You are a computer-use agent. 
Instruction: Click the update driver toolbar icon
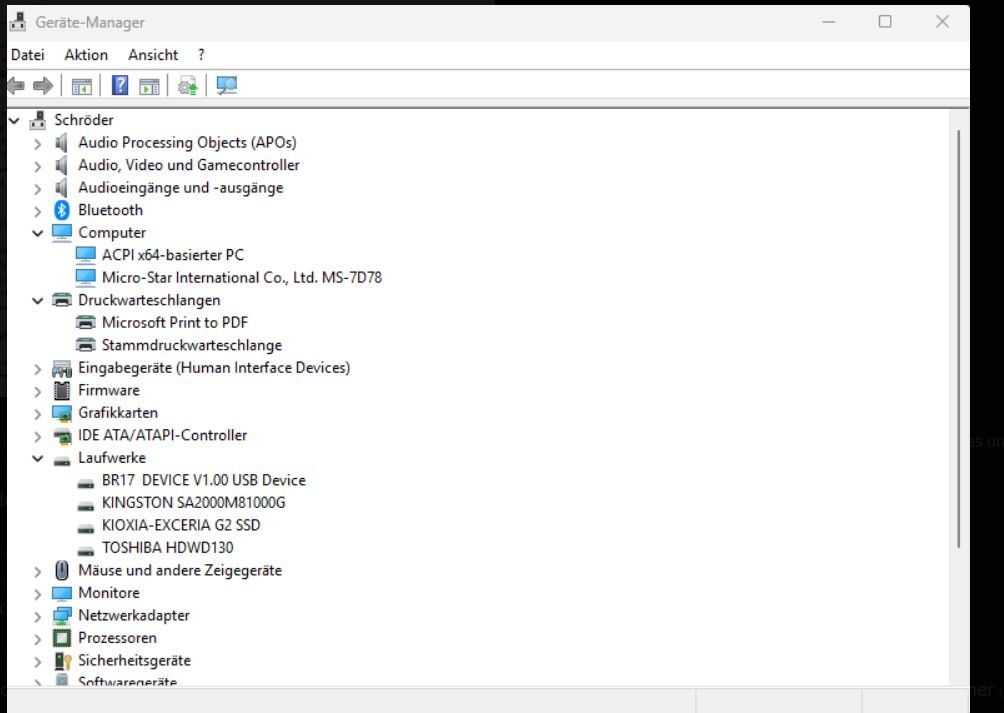click(188, 85)
